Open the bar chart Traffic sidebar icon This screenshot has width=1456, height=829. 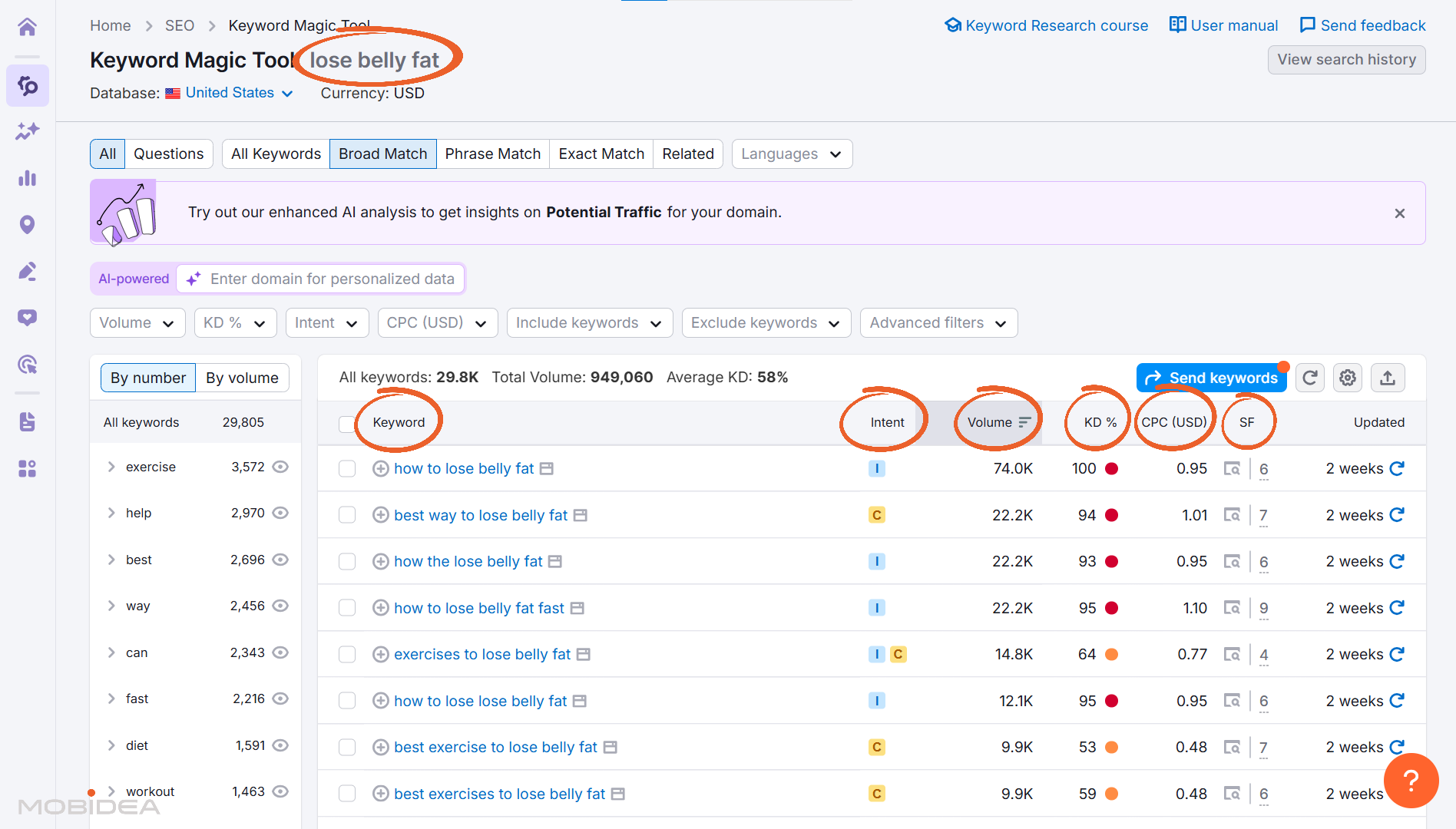(28, 178)
